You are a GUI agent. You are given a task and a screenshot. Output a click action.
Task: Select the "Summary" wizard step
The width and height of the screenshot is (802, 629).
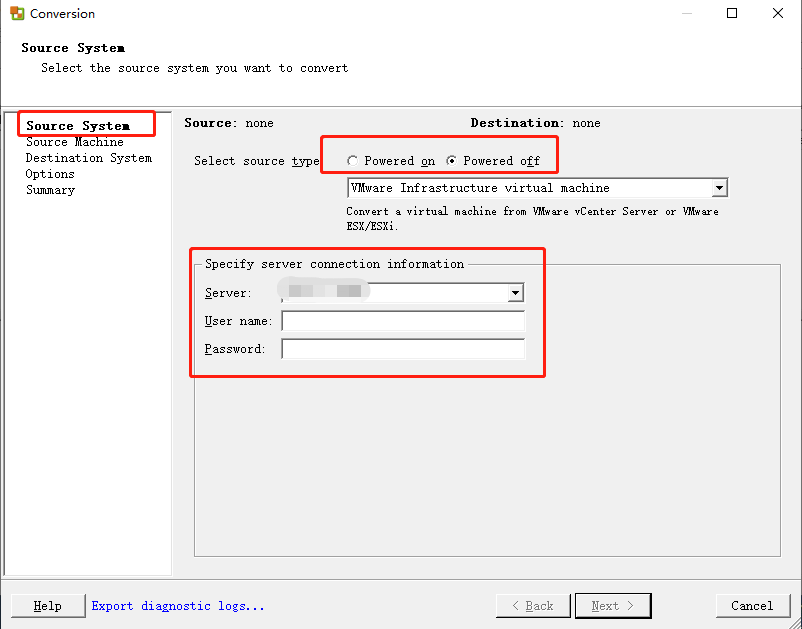coord(50,189)
